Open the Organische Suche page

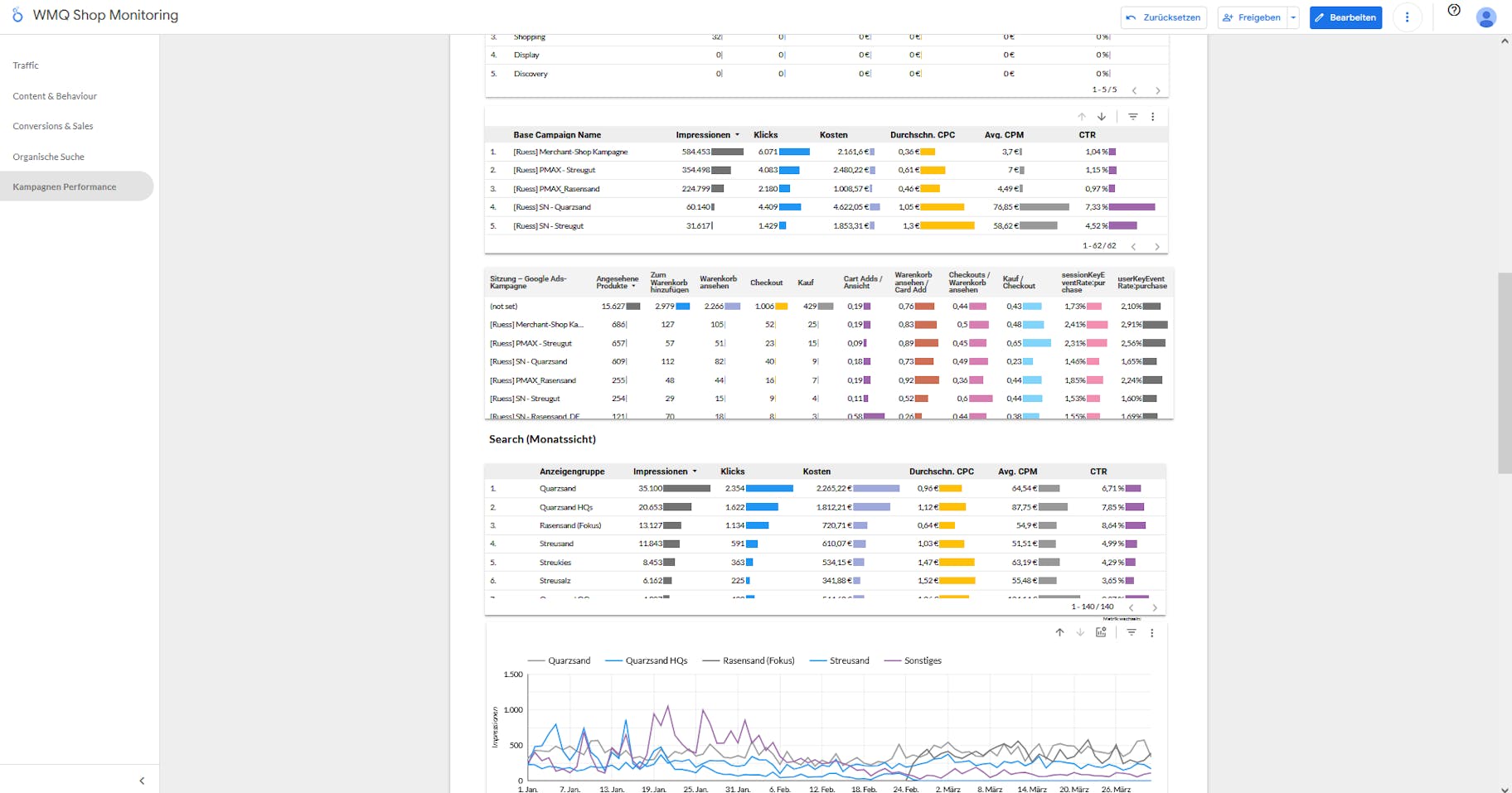tap(48, 156)
